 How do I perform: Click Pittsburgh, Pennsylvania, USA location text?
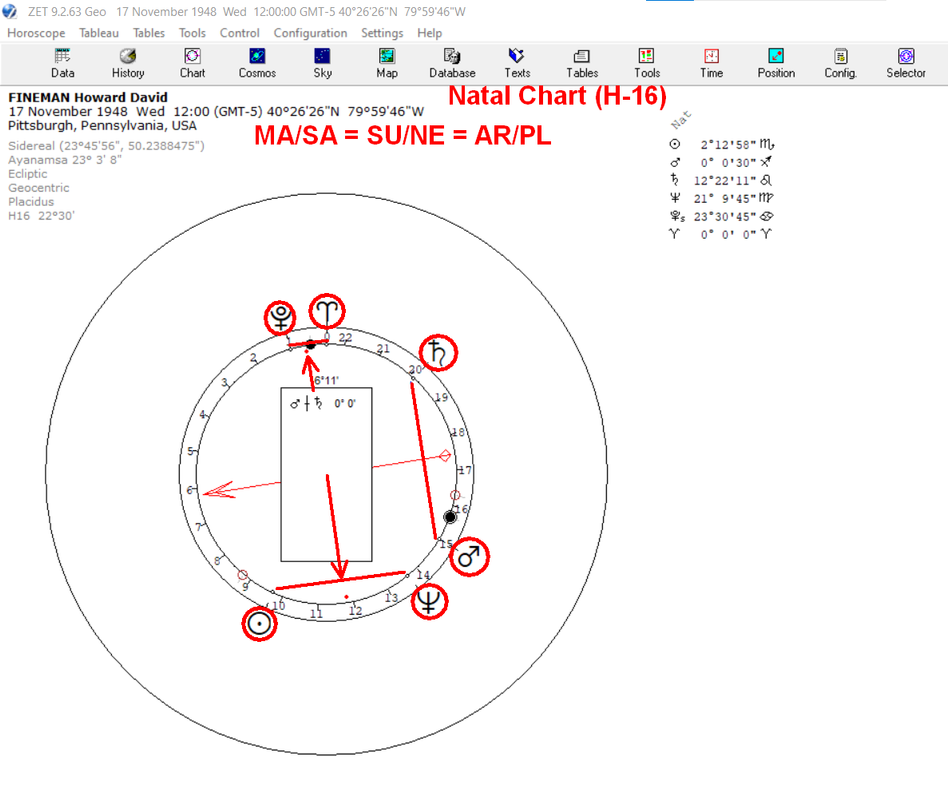pos(102,126)
